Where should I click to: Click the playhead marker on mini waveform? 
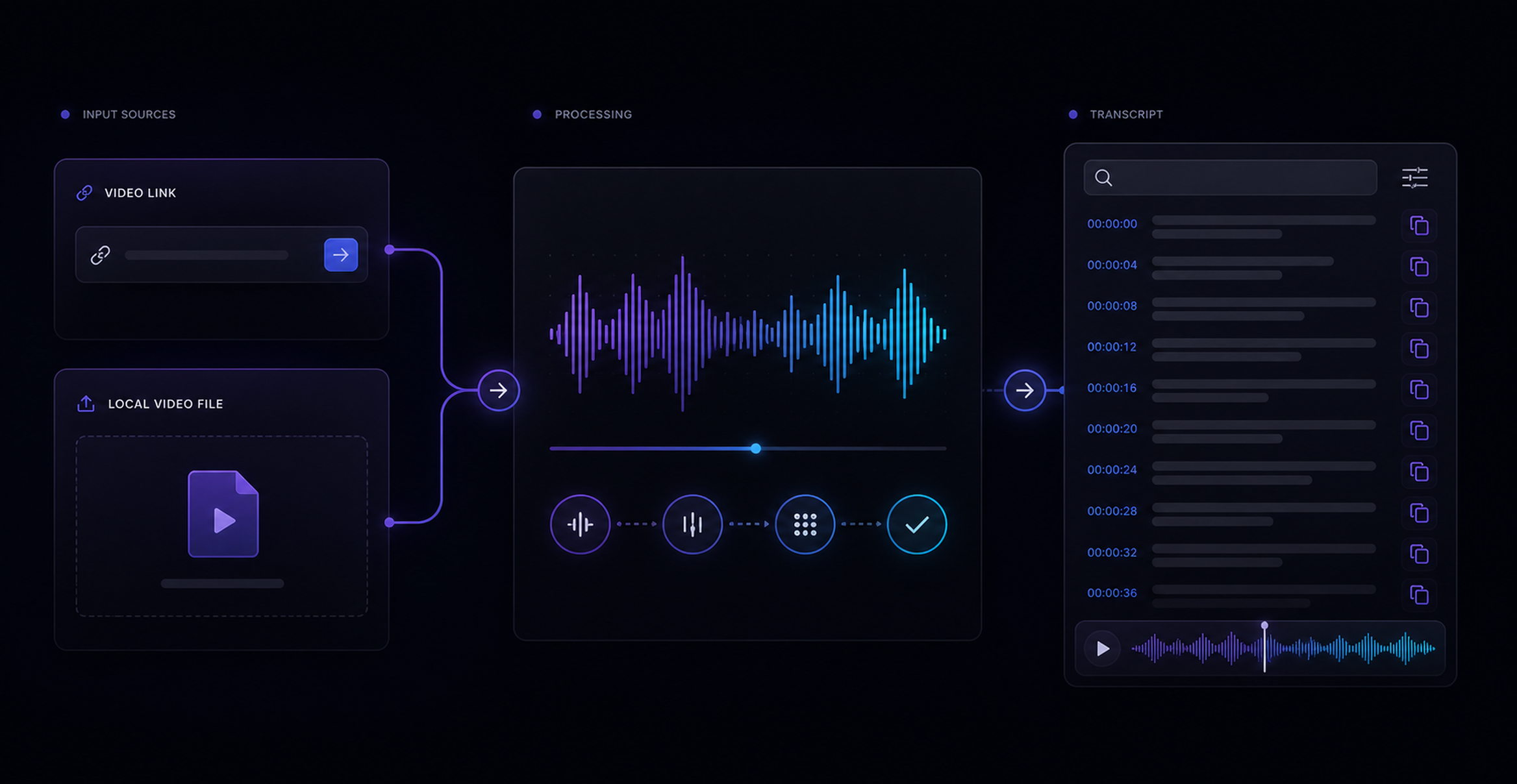(1264, 647)
